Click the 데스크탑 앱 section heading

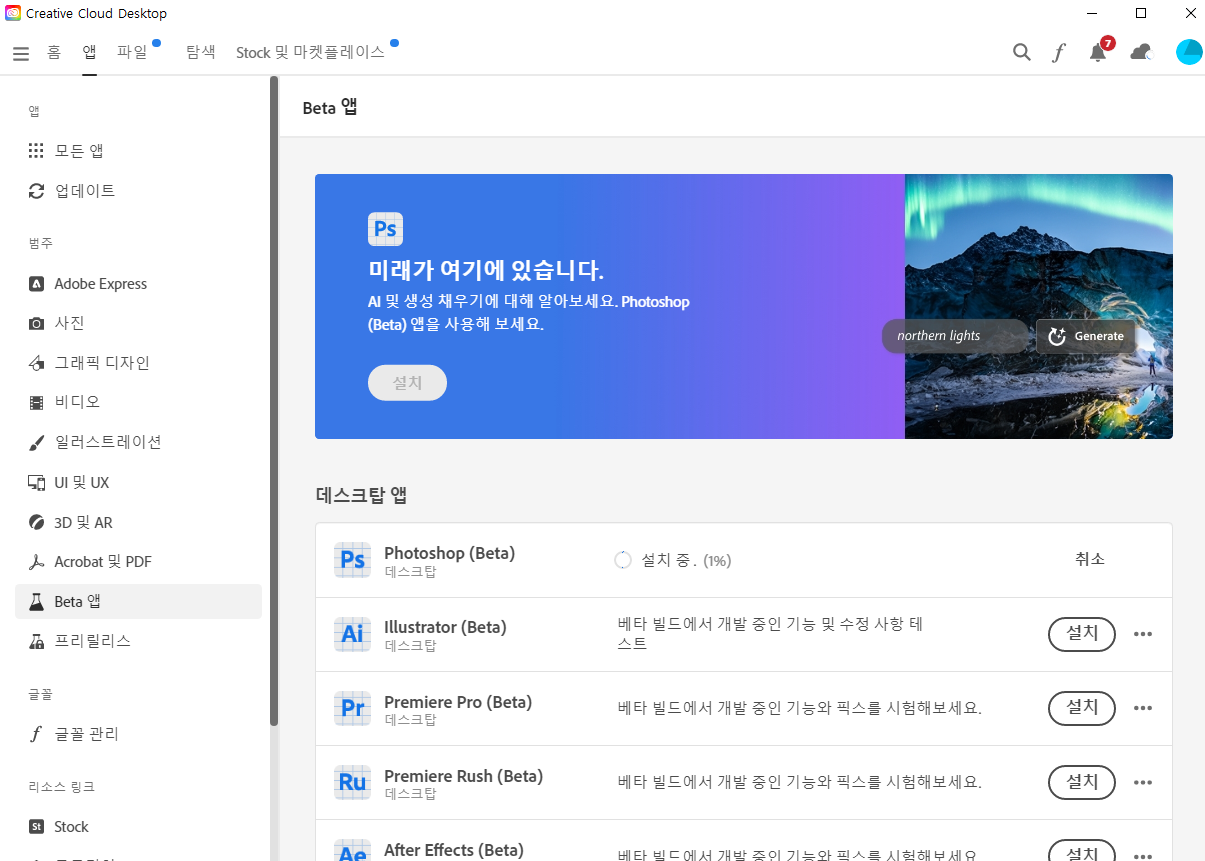[361, 495]
